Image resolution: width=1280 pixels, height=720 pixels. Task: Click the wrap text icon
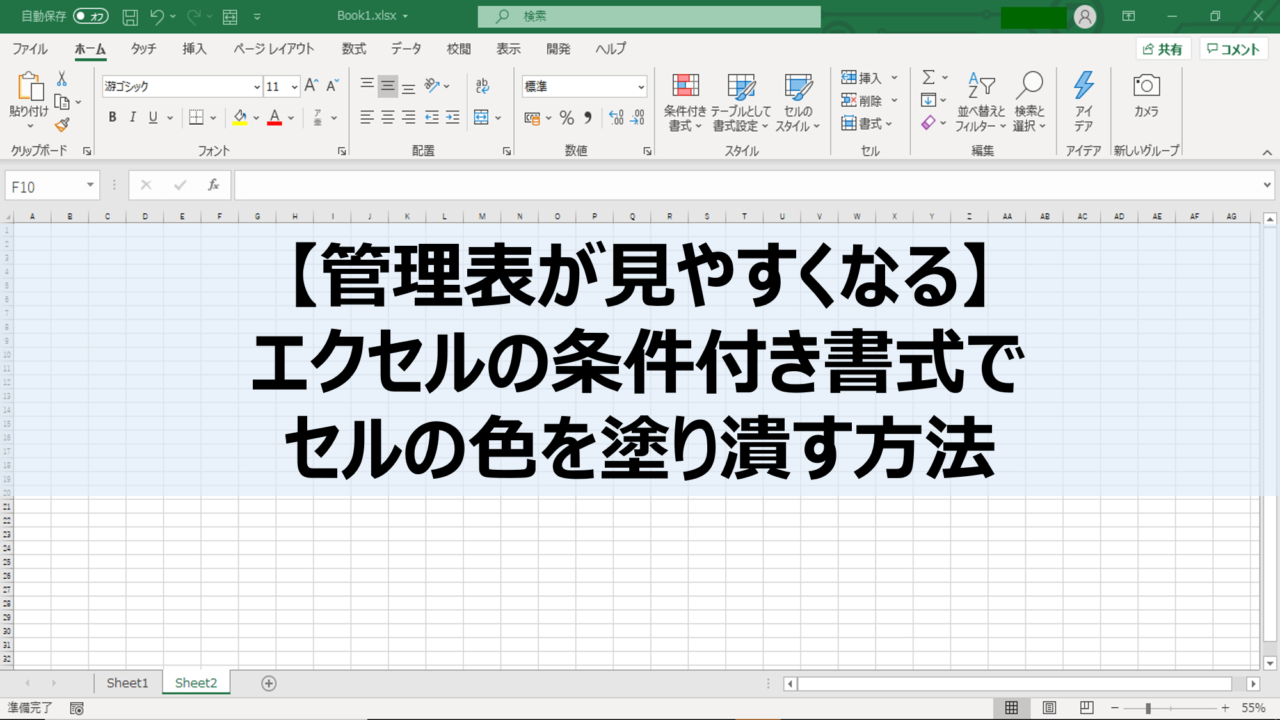[x=482, y=86]
